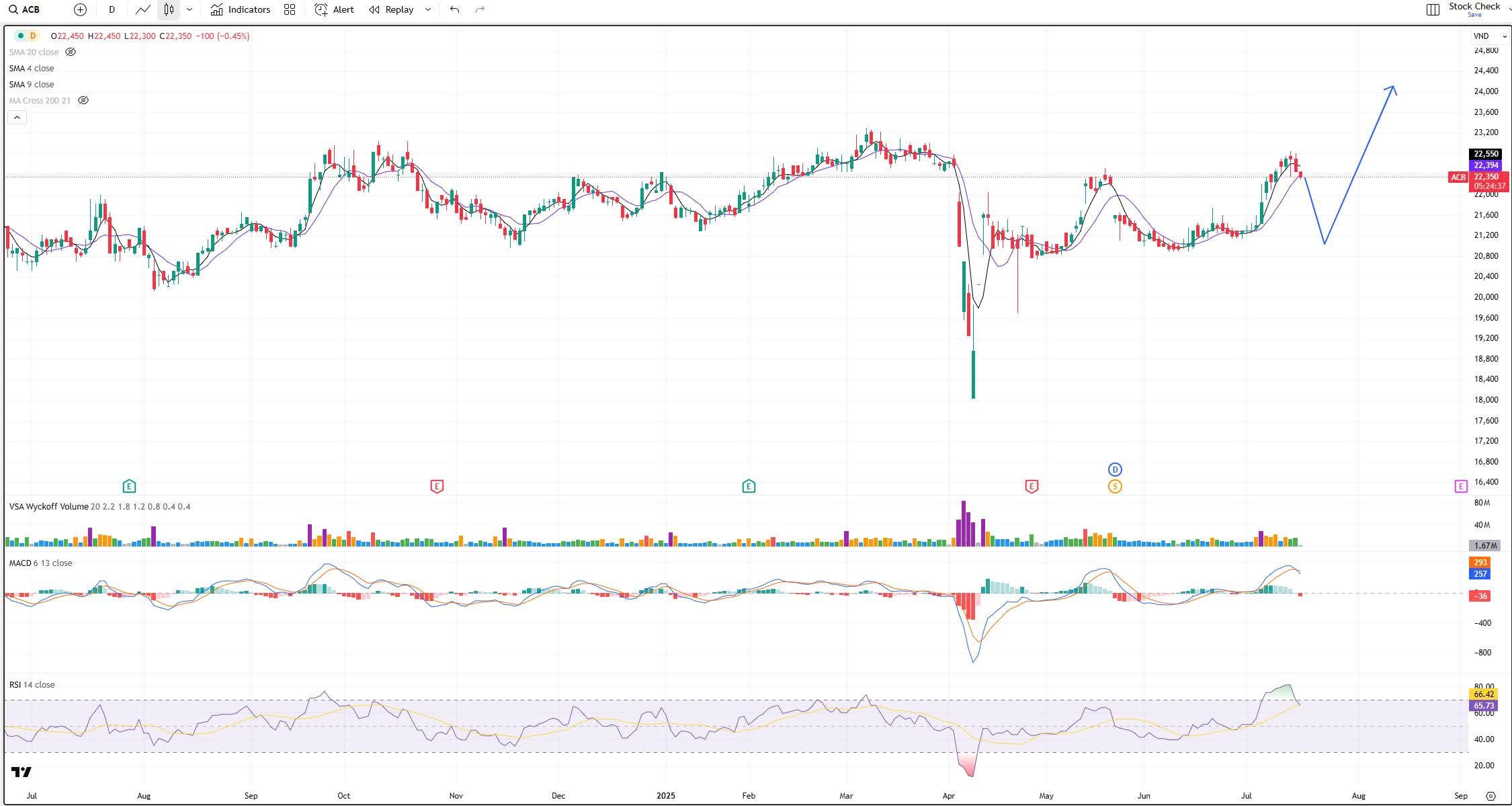
Task: Expand the chart style dropdown arrow
Action: point(190,9)
